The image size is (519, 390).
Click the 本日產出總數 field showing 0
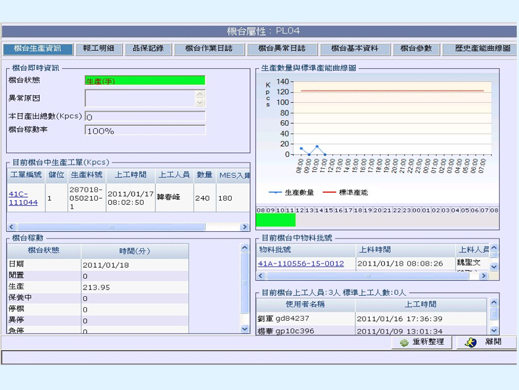(x=145, y=117)
